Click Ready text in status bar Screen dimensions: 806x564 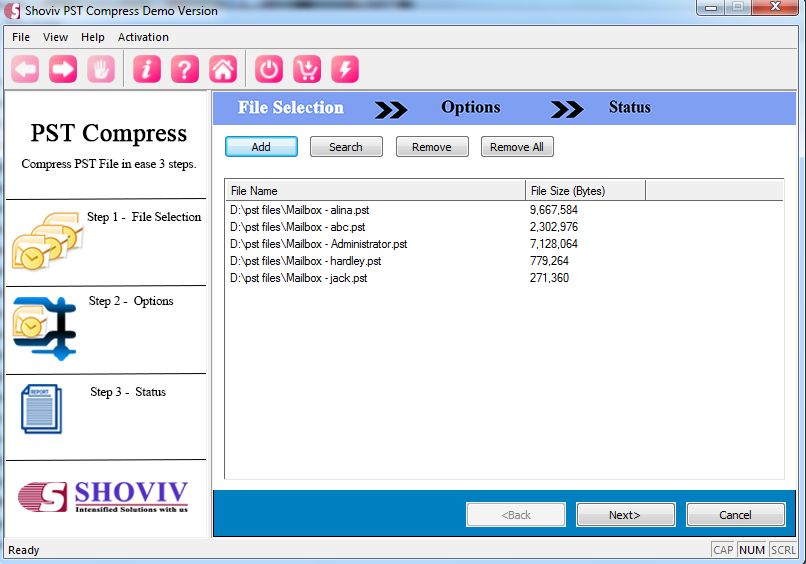[x=24, y=550]
